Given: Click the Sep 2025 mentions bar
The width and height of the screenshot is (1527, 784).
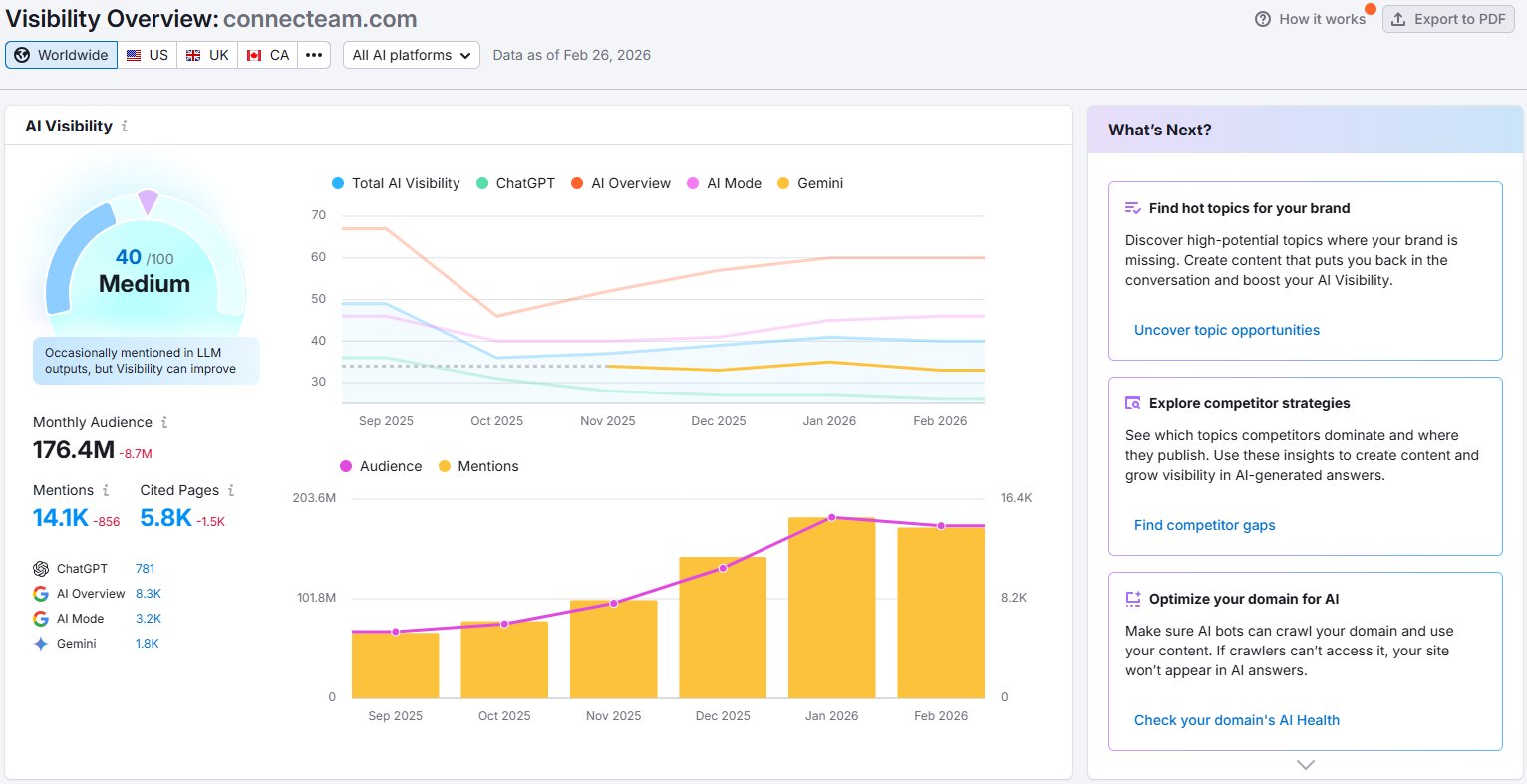Looking at the screenshot, I should click(x=396, y=665).
